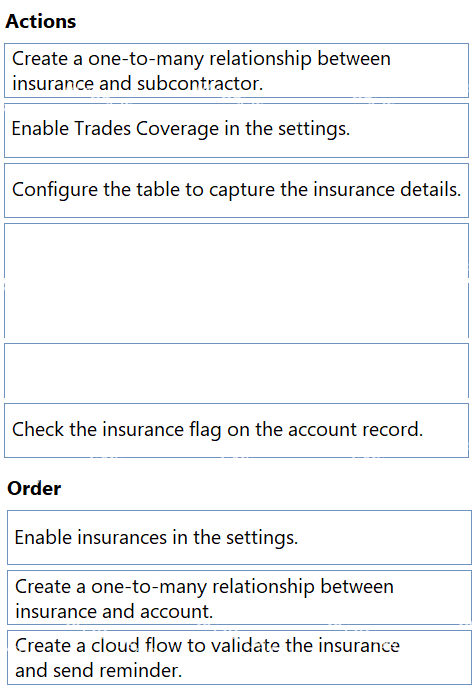The width and height of the screenshot is (475, 689).
Task: Click the words Trades Coverage in the second action
Action: click(x=147, y=129)
